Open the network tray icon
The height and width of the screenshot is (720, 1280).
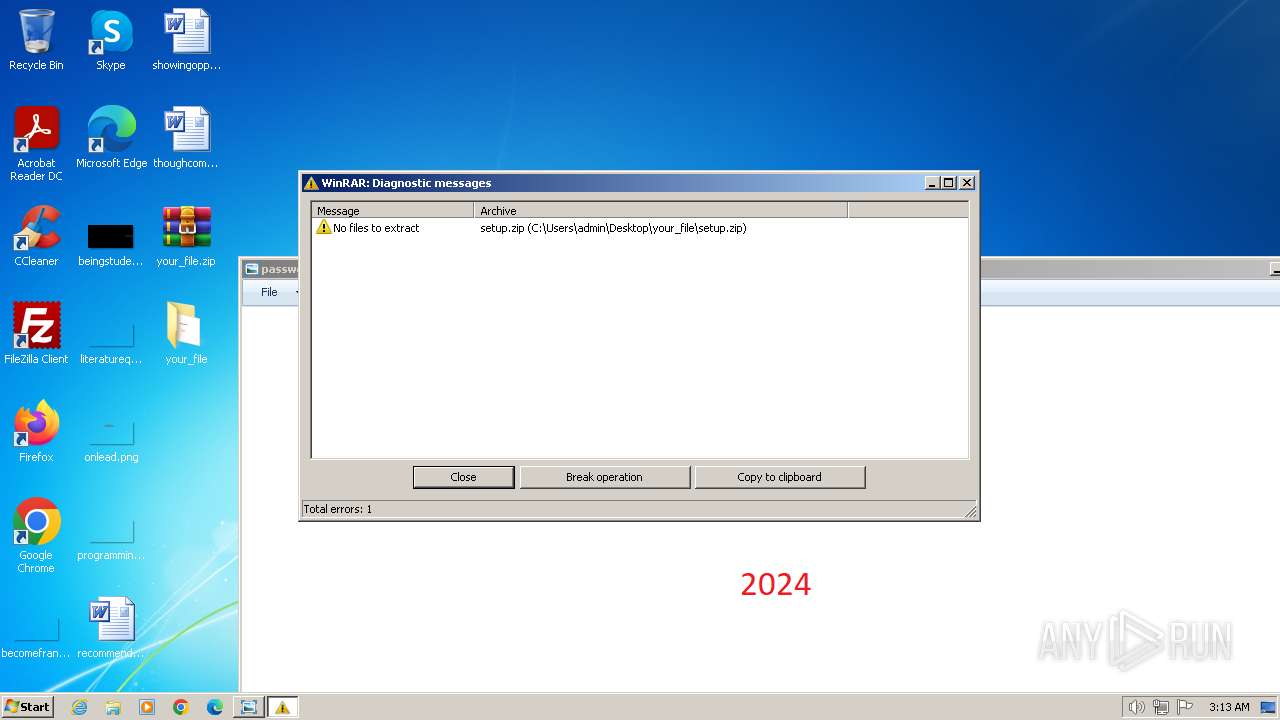pyautogui.click(x=1161, y=707)
